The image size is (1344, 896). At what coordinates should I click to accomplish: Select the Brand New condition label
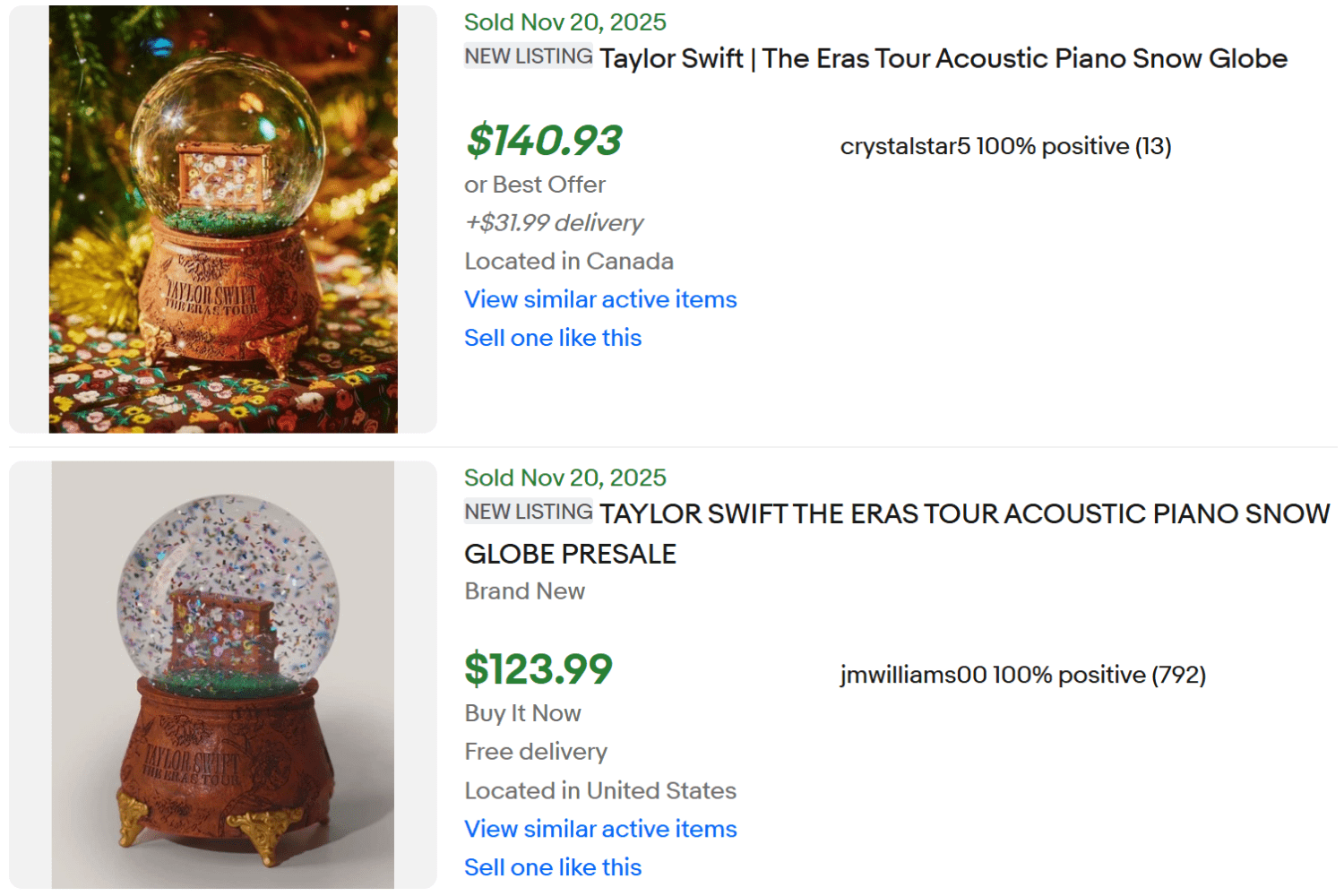pos(524,590)
